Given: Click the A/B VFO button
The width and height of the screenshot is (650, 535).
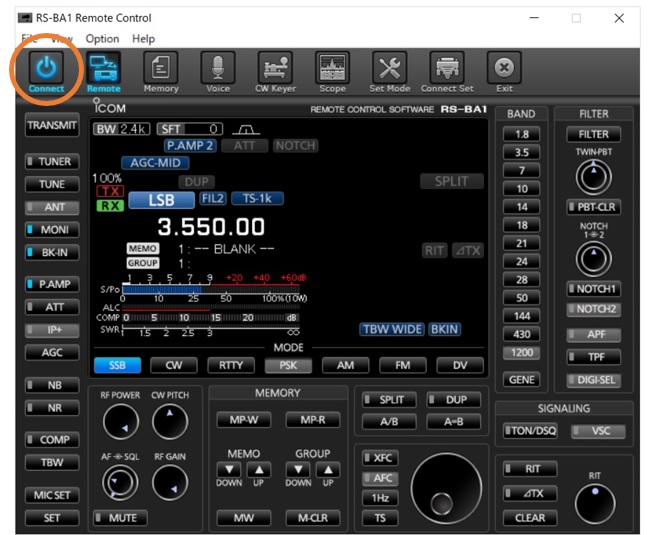Looking at the screenshot, I should point(389,422).
